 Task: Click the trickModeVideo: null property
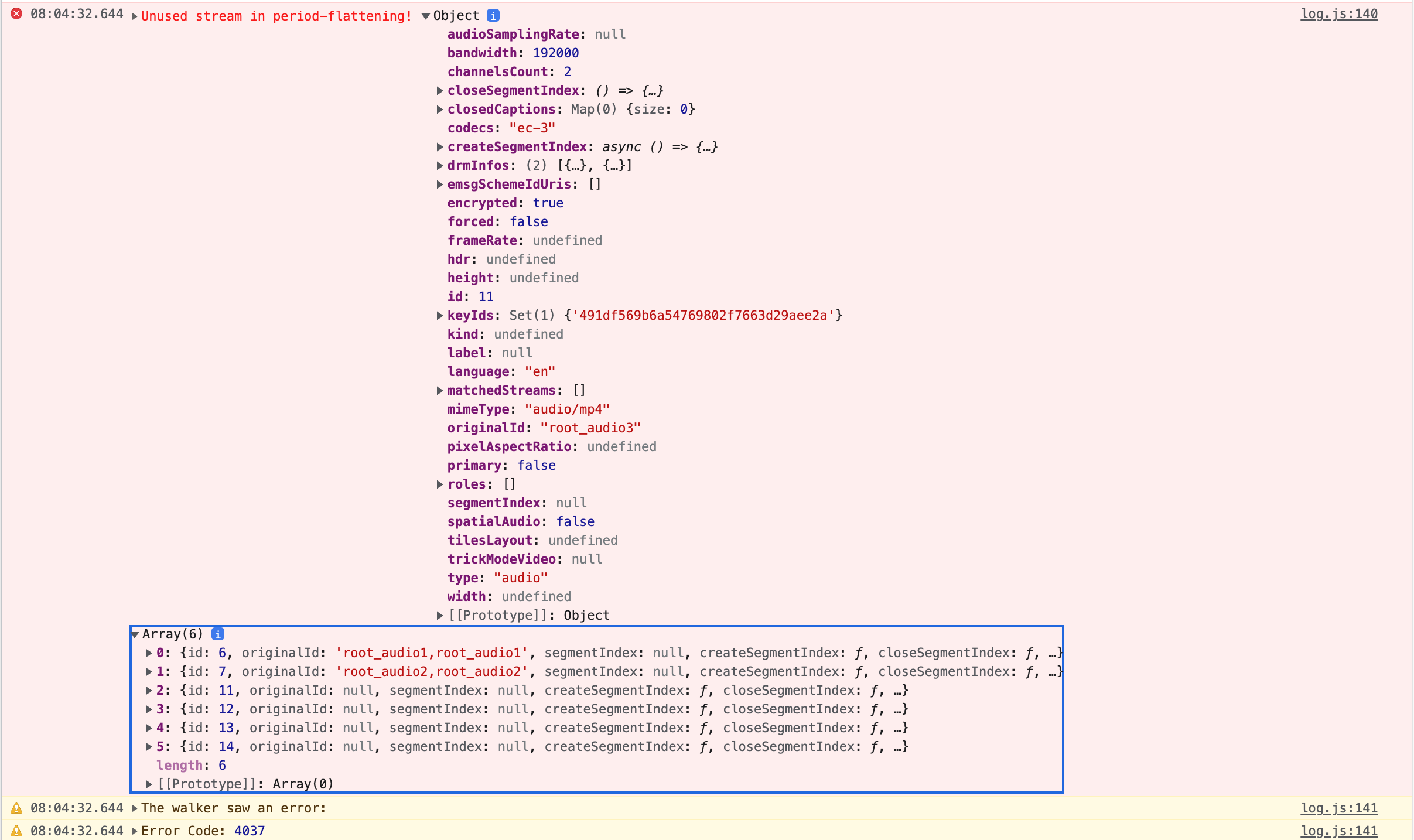pyautogui.click(x=525, y=559)
